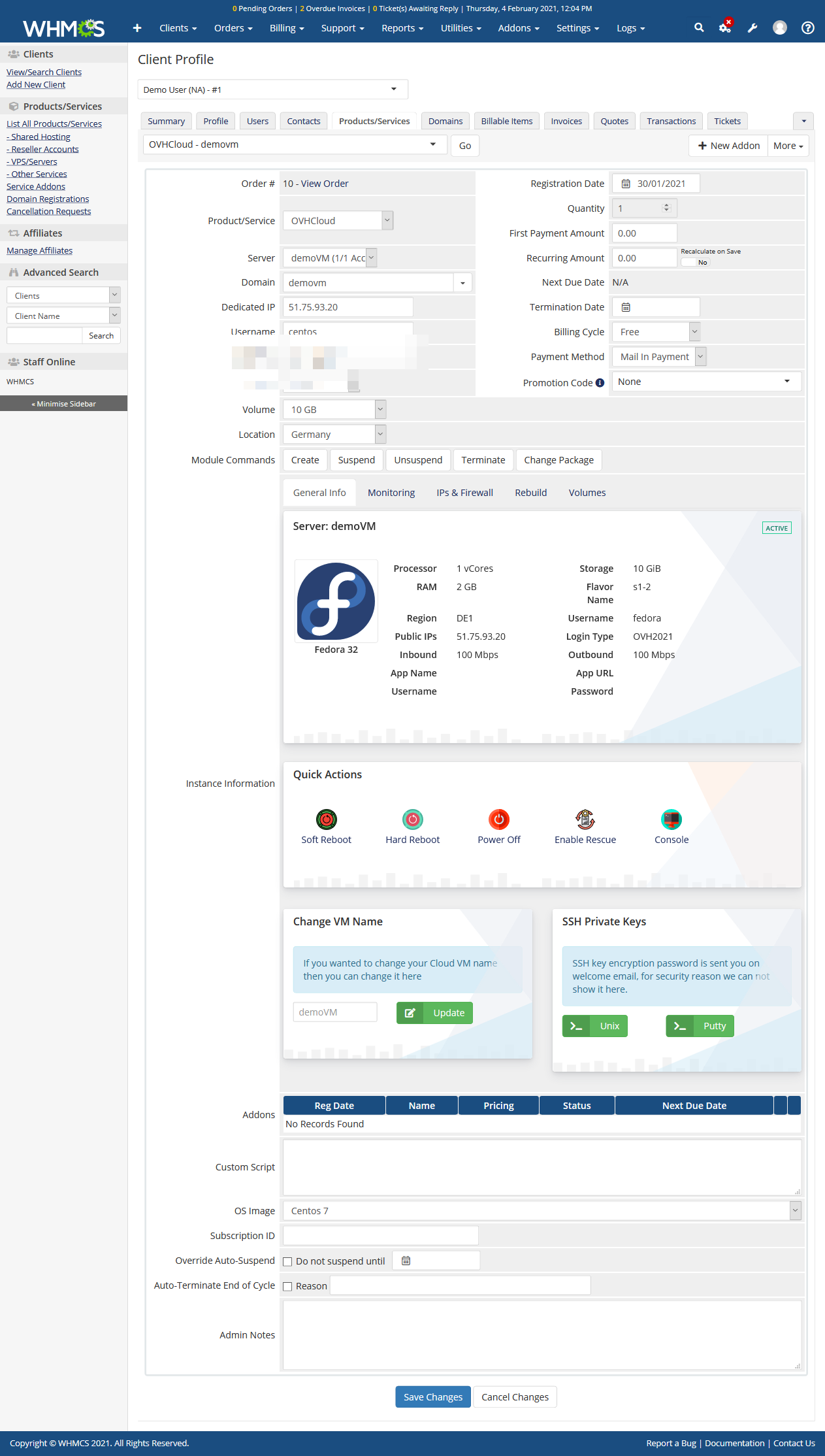This screenshot has height=1456, width=825.
Task: Switch to the Invoices tab
Action: (566, 121)
